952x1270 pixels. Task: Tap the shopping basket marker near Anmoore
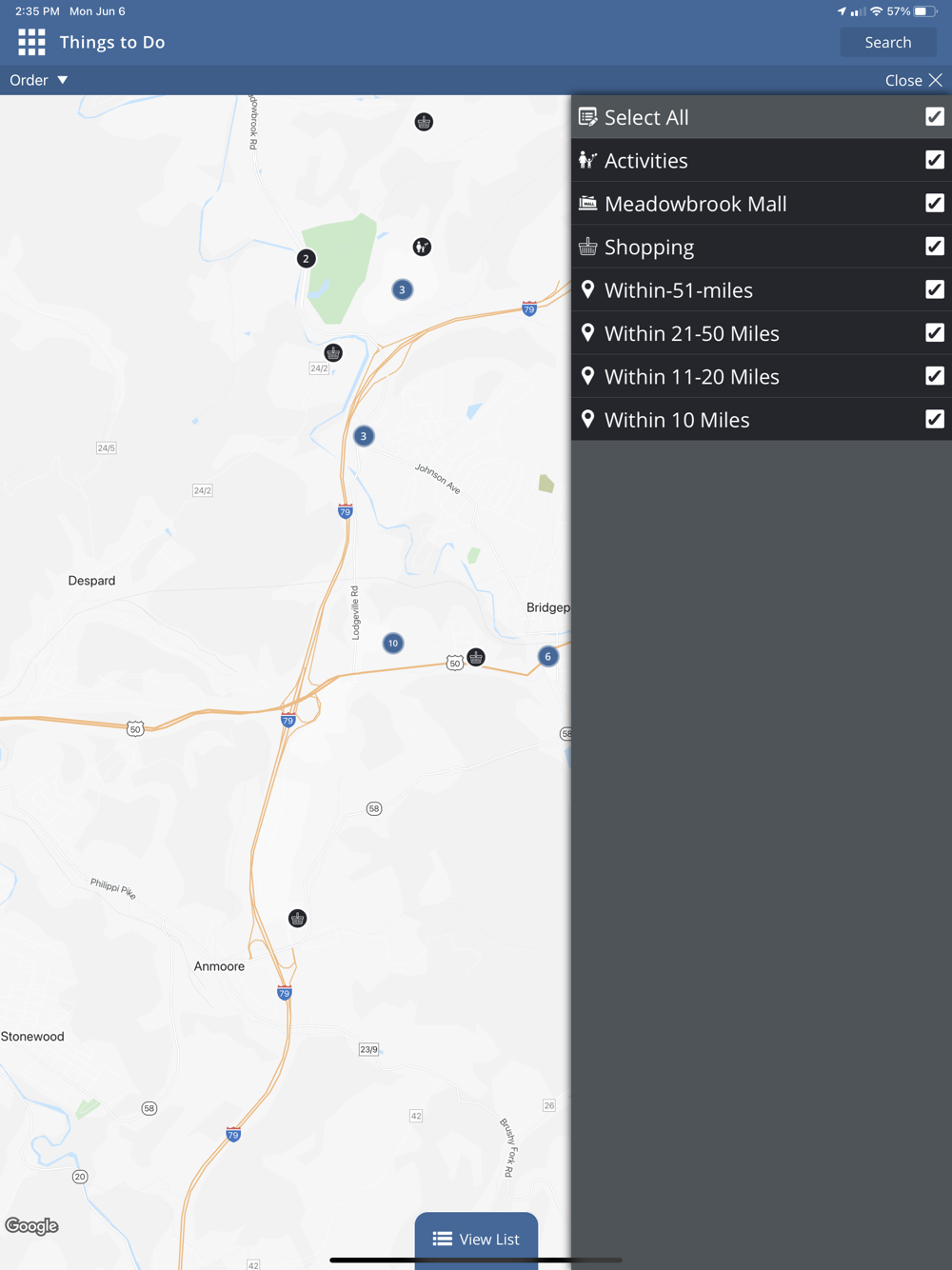coord(298,919)
